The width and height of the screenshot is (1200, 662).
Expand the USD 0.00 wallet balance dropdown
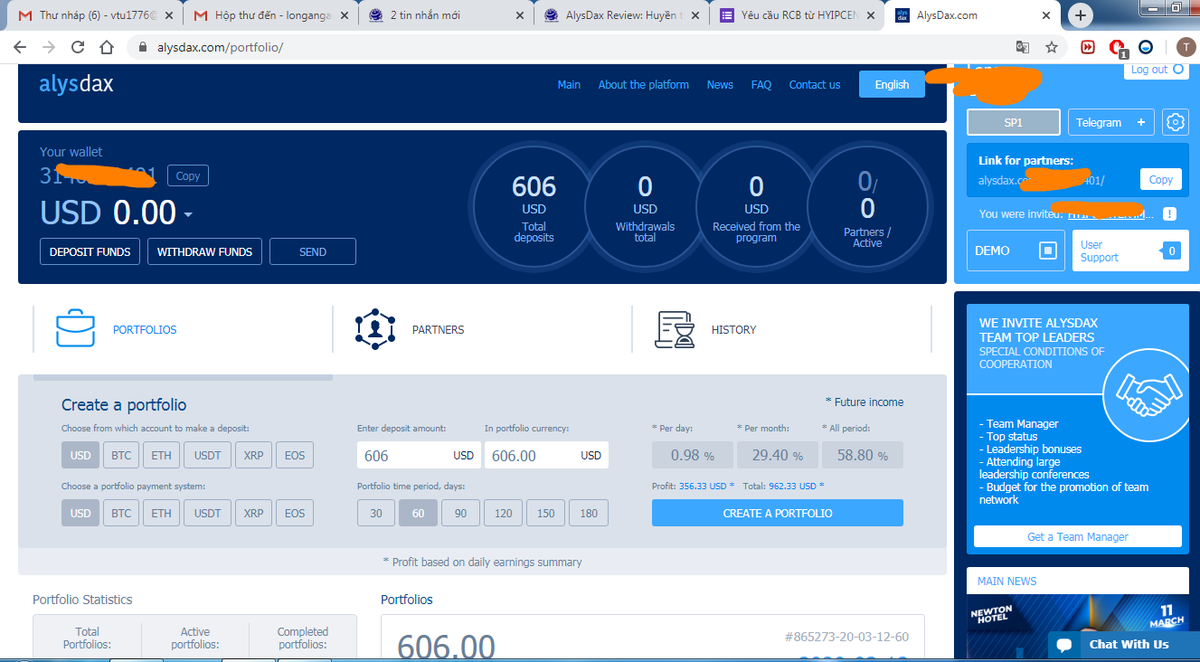tap(188, 214)
